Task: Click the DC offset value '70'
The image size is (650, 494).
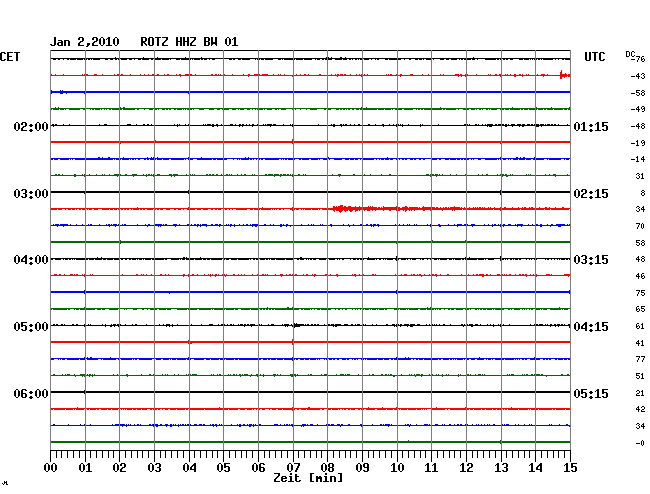Action: pyautogui.click(x=640, y=226)
